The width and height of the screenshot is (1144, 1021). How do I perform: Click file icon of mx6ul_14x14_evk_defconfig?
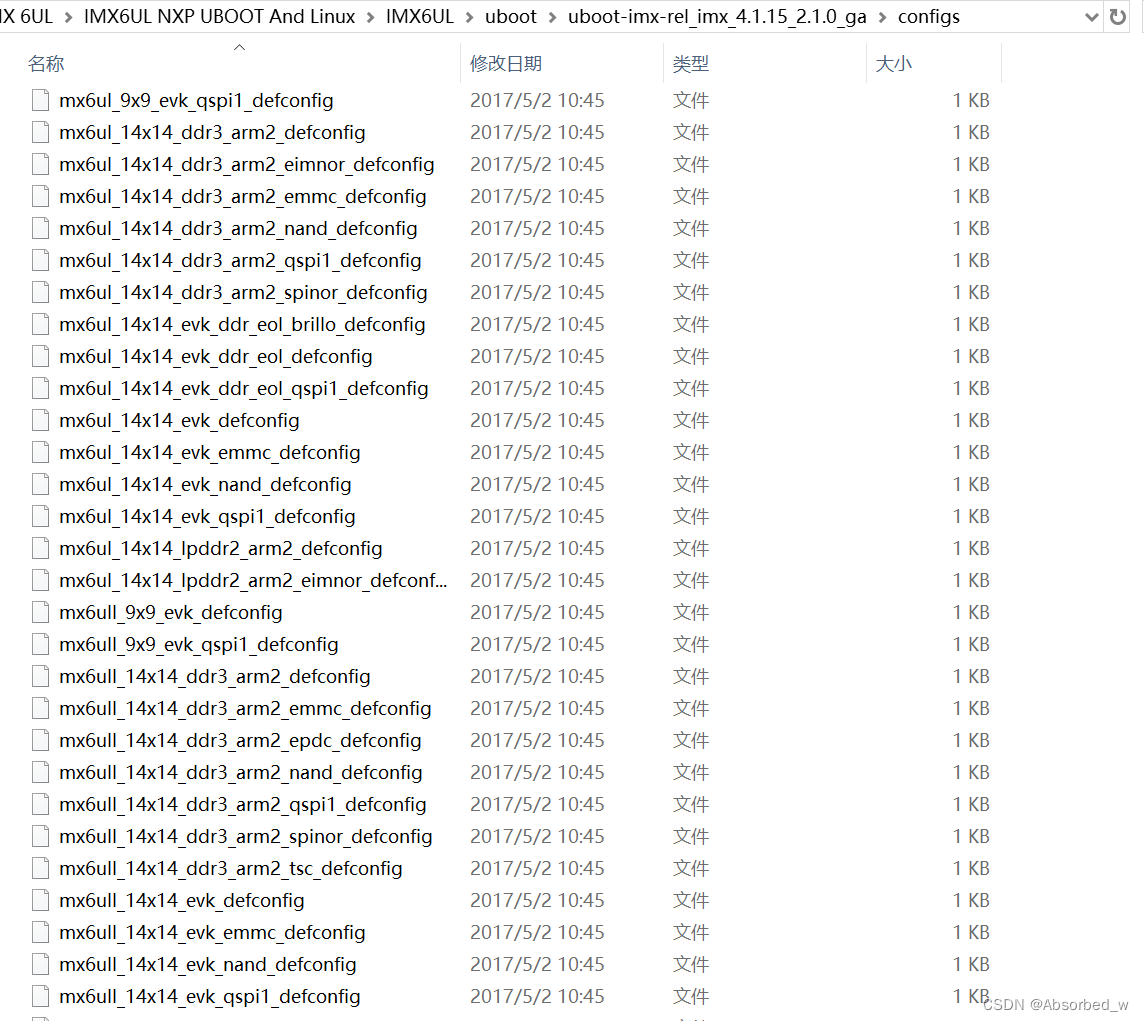41,420
